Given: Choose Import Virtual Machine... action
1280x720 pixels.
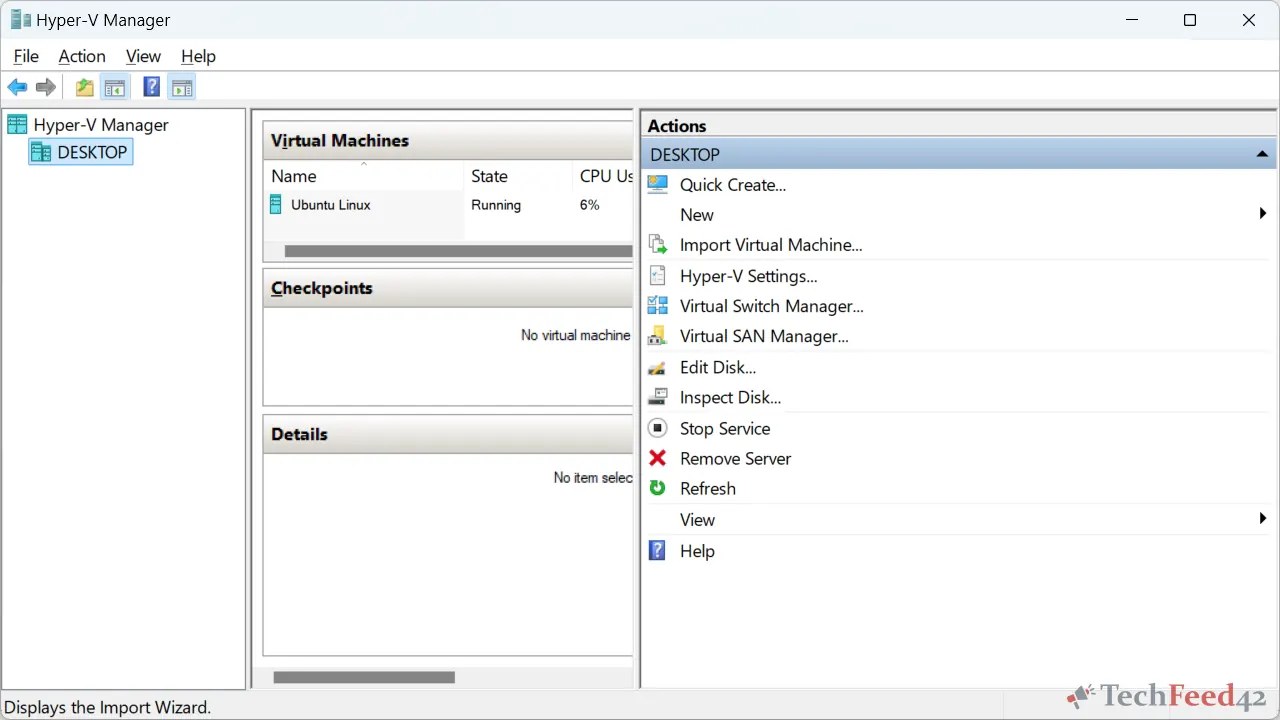Looking at the screenshot, I should point(771,244).
